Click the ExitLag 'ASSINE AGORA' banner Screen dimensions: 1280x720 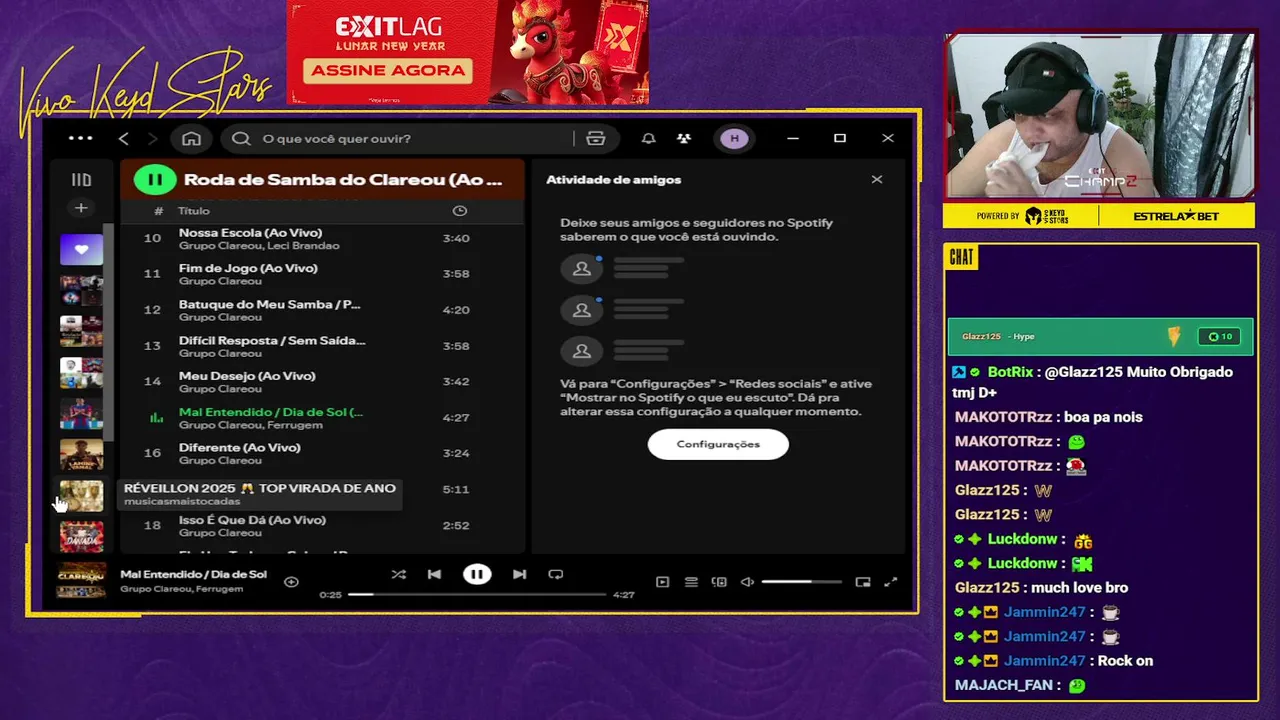click(389, 70)
